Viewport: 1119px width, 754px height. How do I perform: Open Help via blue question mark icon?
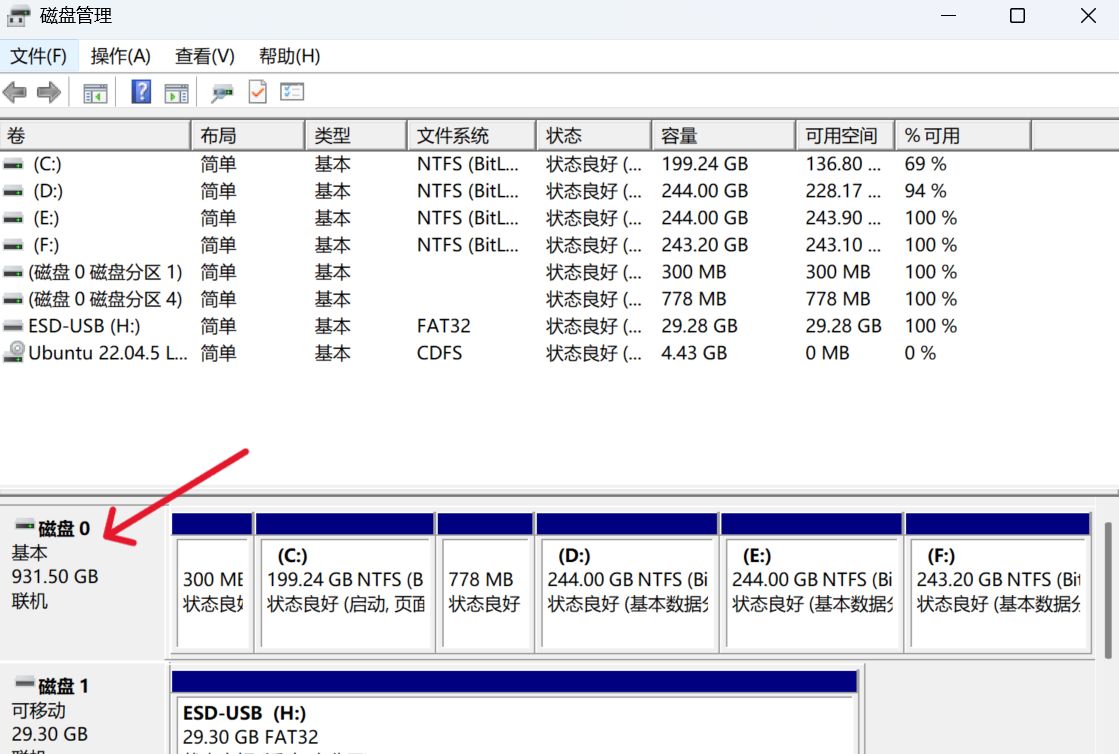pyautogui.click(x=141, y=91)
